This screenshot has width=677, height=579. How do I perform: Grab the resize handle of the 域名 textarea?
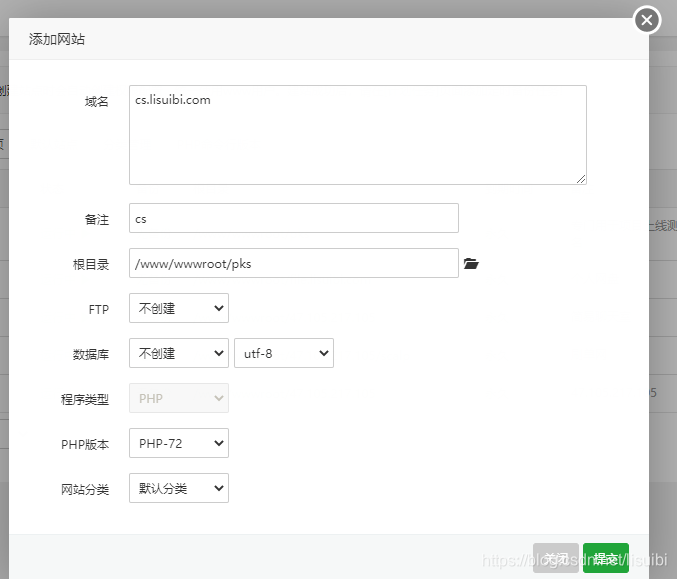pos(581,179)
